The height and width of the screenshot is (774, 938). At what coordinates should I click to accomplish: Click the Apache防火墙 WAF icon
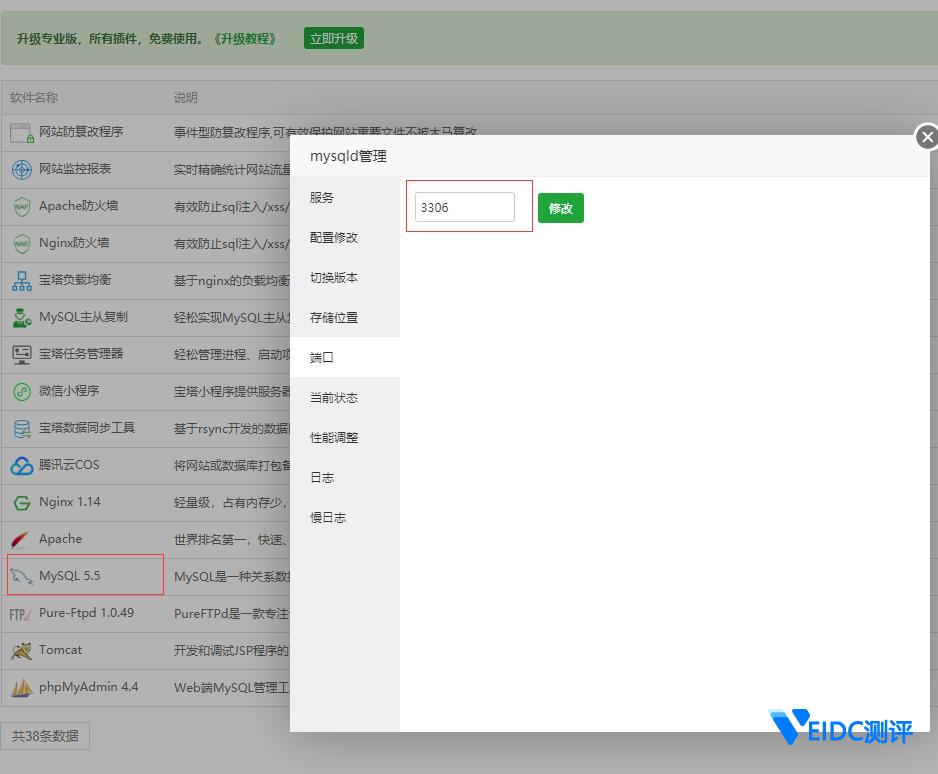coord(22,206)
